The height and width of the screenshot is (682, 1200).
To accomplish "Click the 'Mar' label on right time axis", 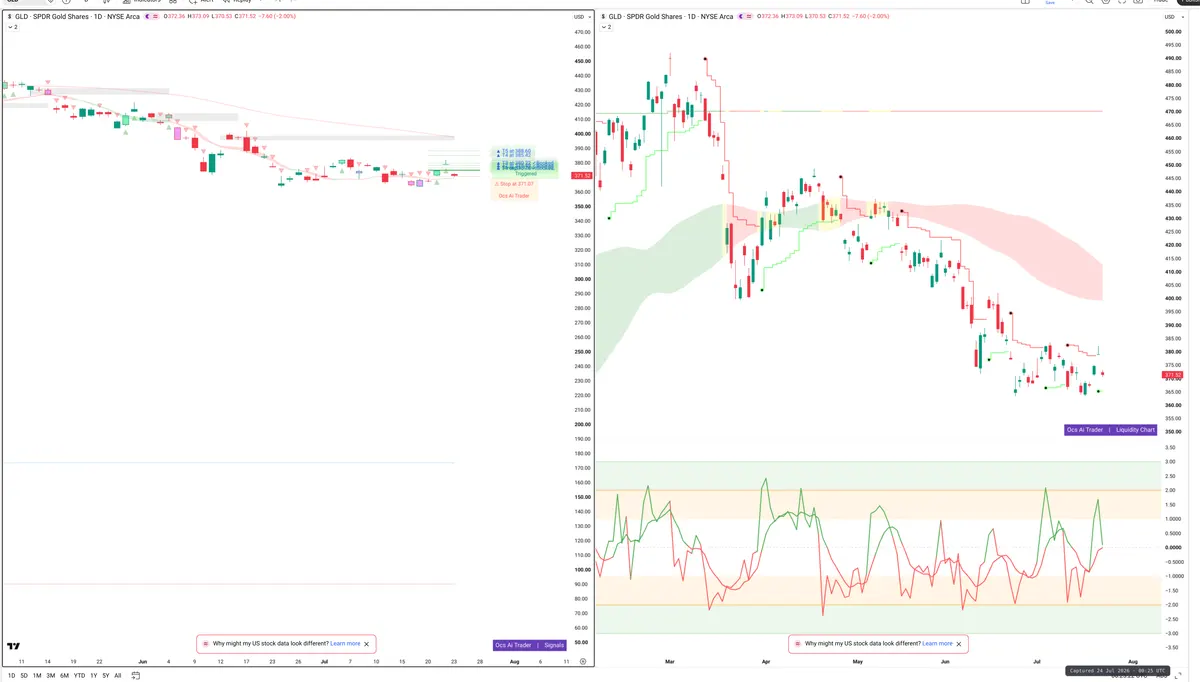I will coord(669,662).
